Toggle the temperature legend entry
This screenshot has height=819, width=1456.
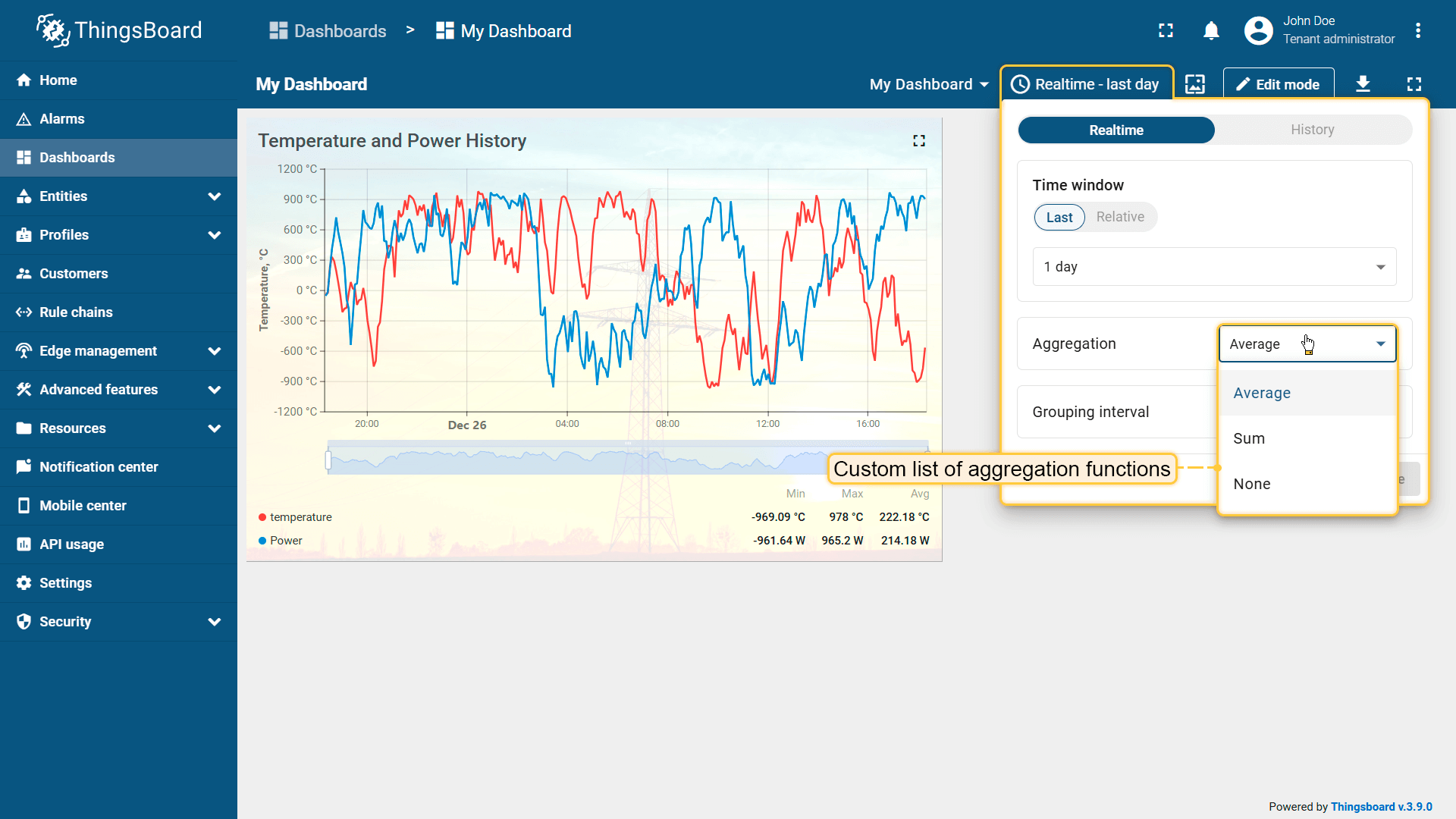pyautogui.click(x=300, y=517)
